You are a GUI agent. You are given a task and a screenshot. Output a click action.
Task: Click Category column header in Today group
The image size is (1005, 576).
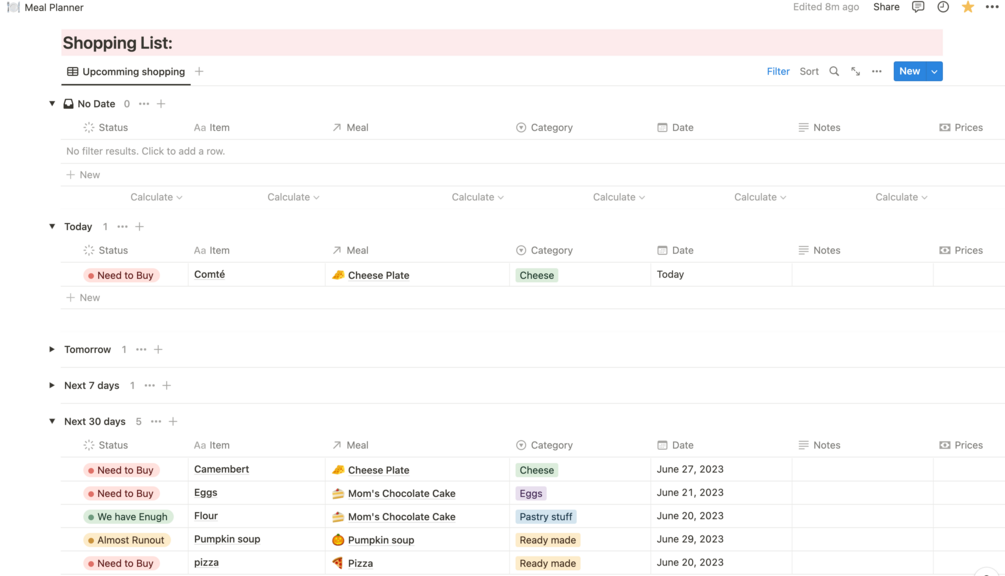coord(544,251)
